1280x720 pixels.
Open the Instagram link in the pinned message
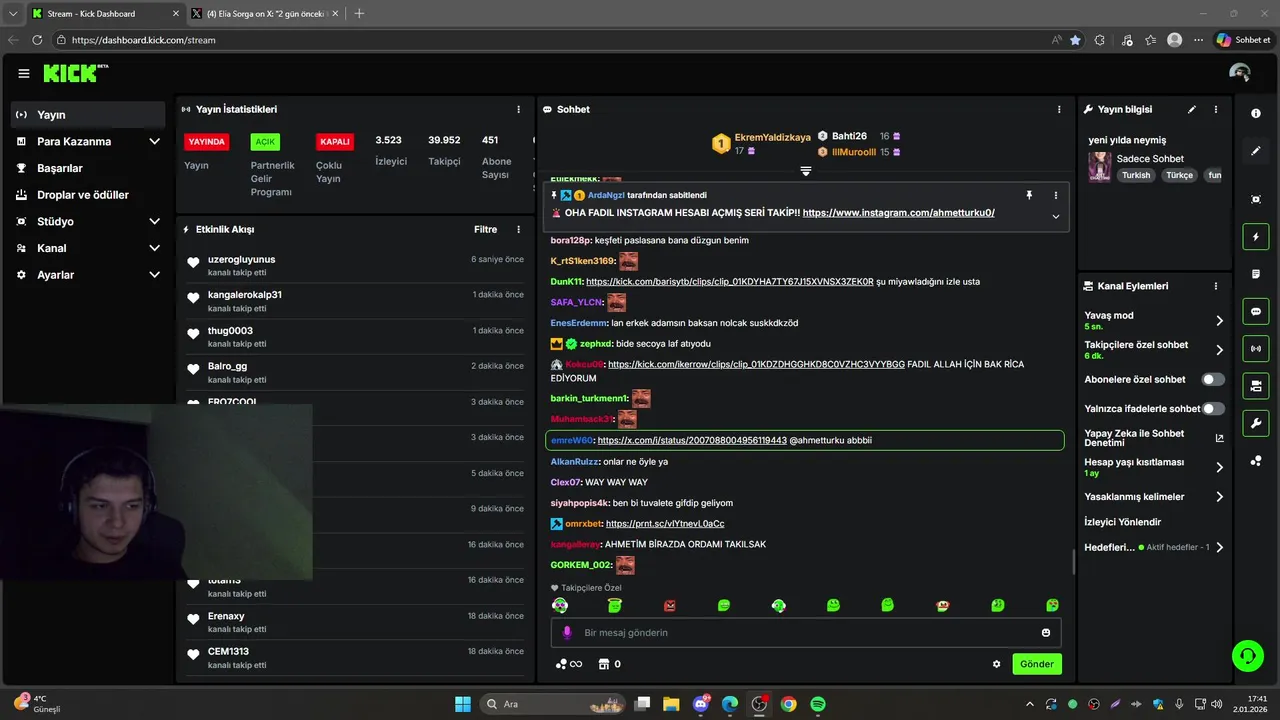point(898,213)
